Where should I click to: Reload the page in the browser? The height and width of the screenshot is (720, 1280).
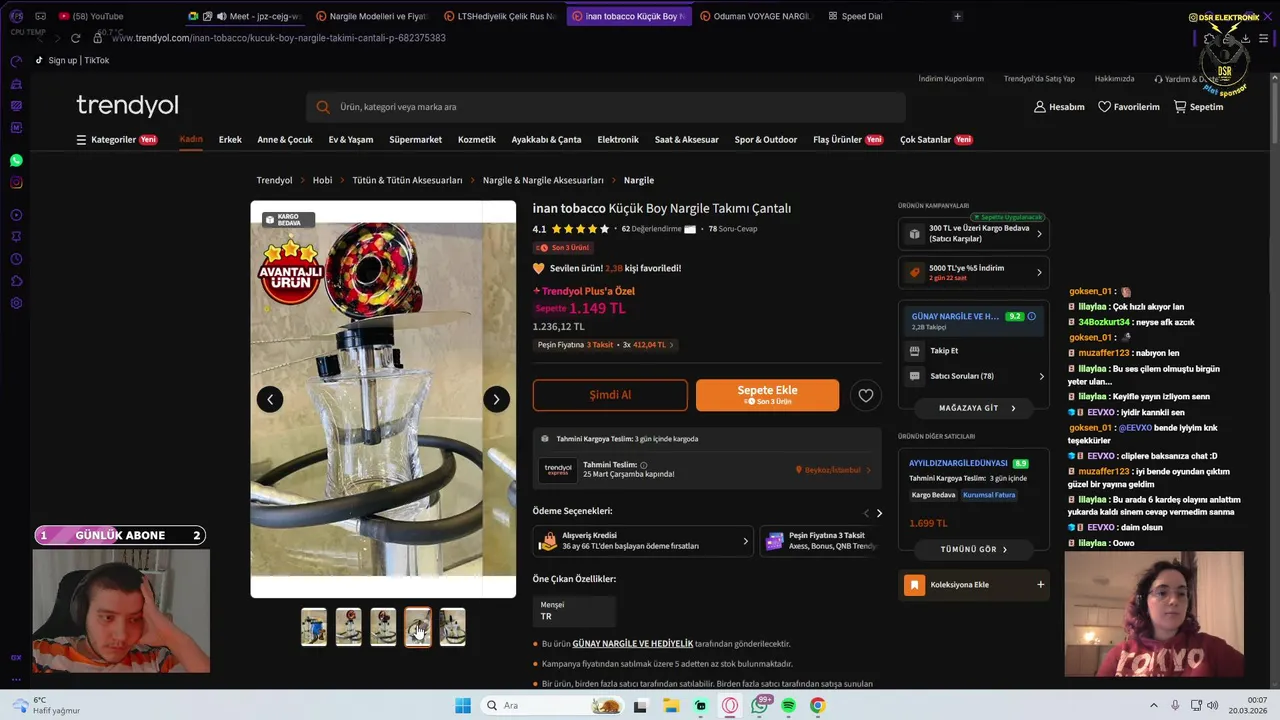pos(75,38)
